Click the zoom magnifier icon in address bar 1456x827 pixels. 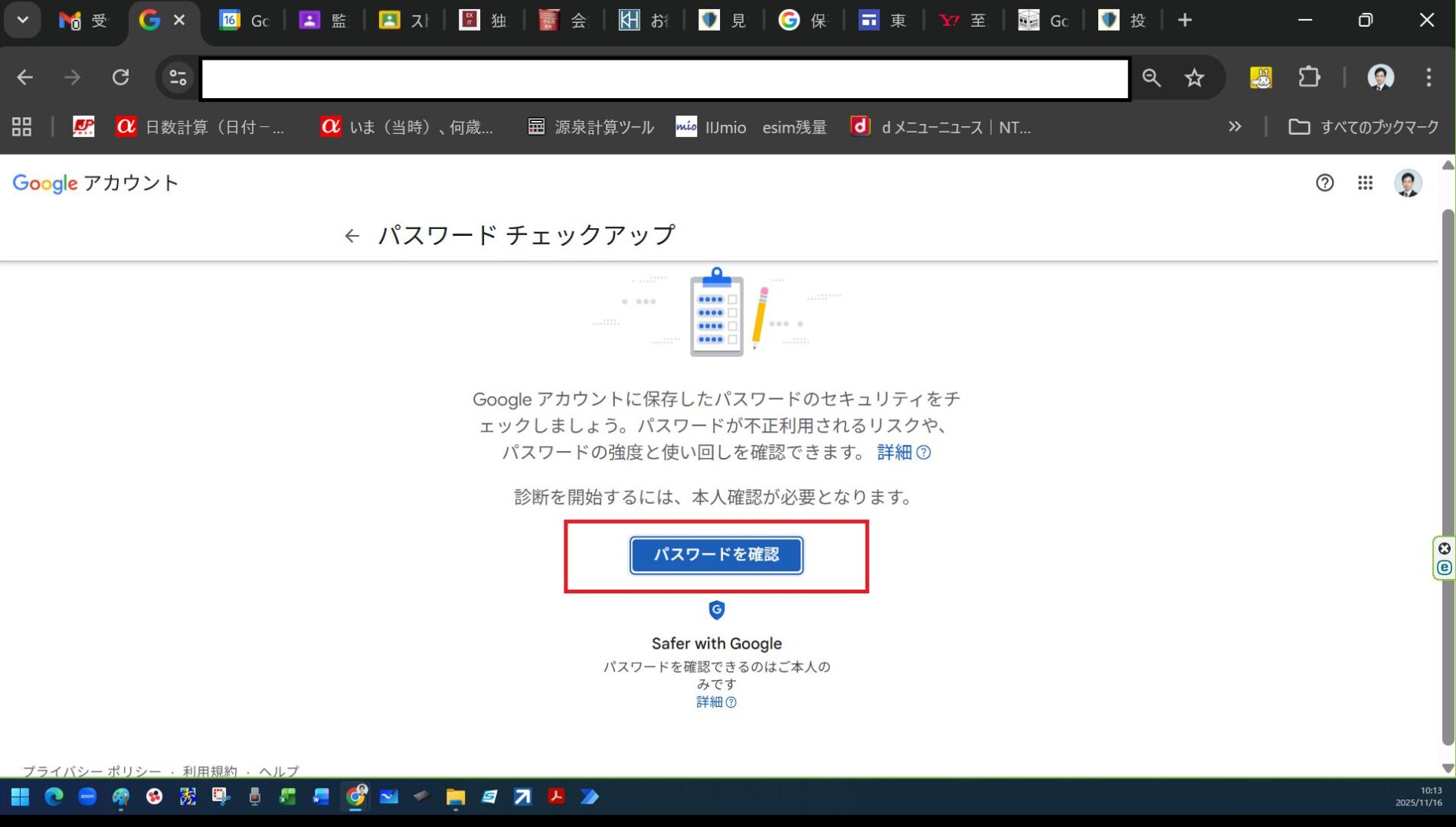coord(1151,78)
